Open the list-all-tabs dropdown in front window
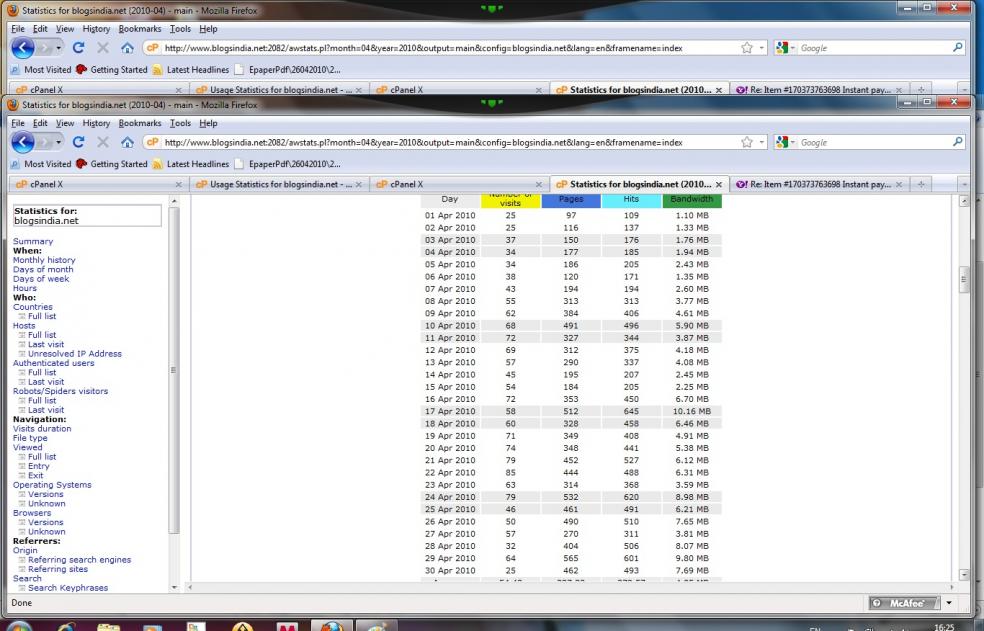The width and height of the screenshot is (984, 631). [x=963, y=184]
